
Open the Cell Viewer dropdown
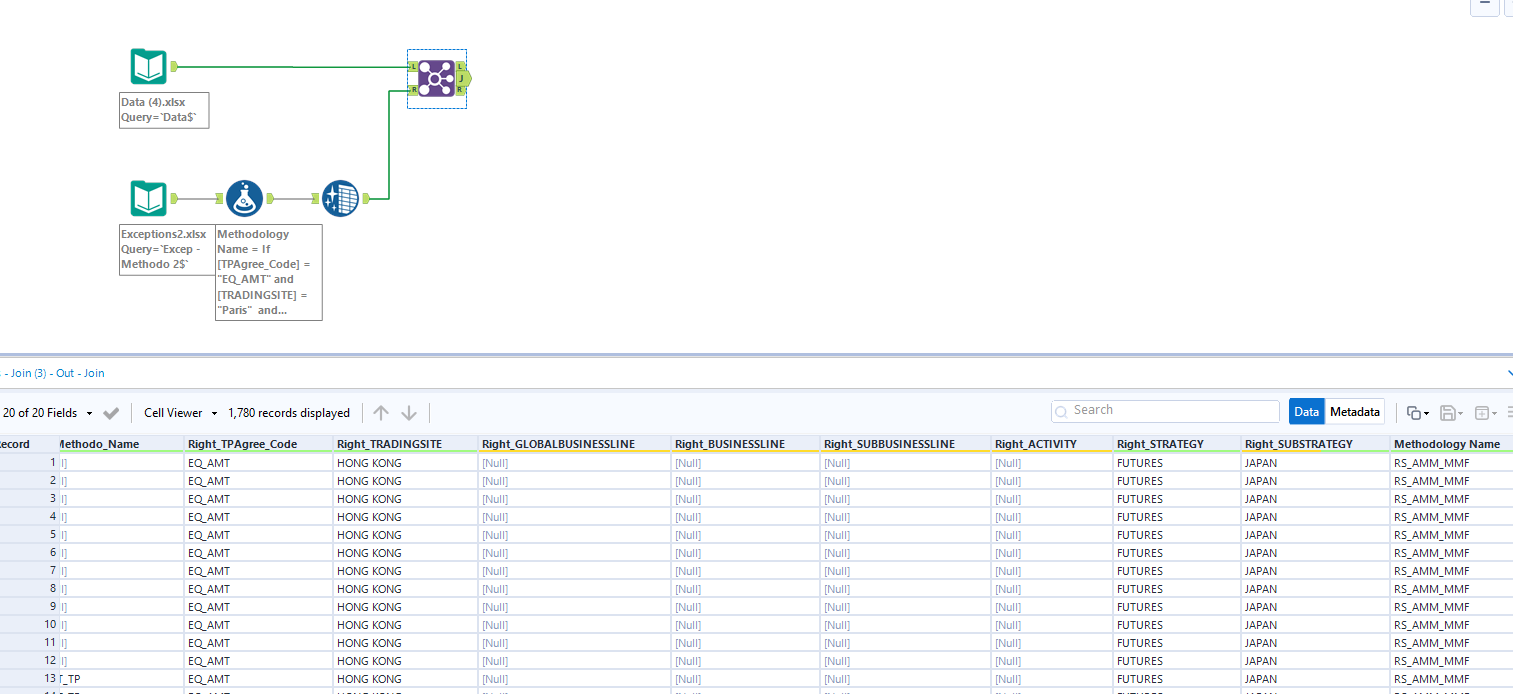[x=213, y=412]
